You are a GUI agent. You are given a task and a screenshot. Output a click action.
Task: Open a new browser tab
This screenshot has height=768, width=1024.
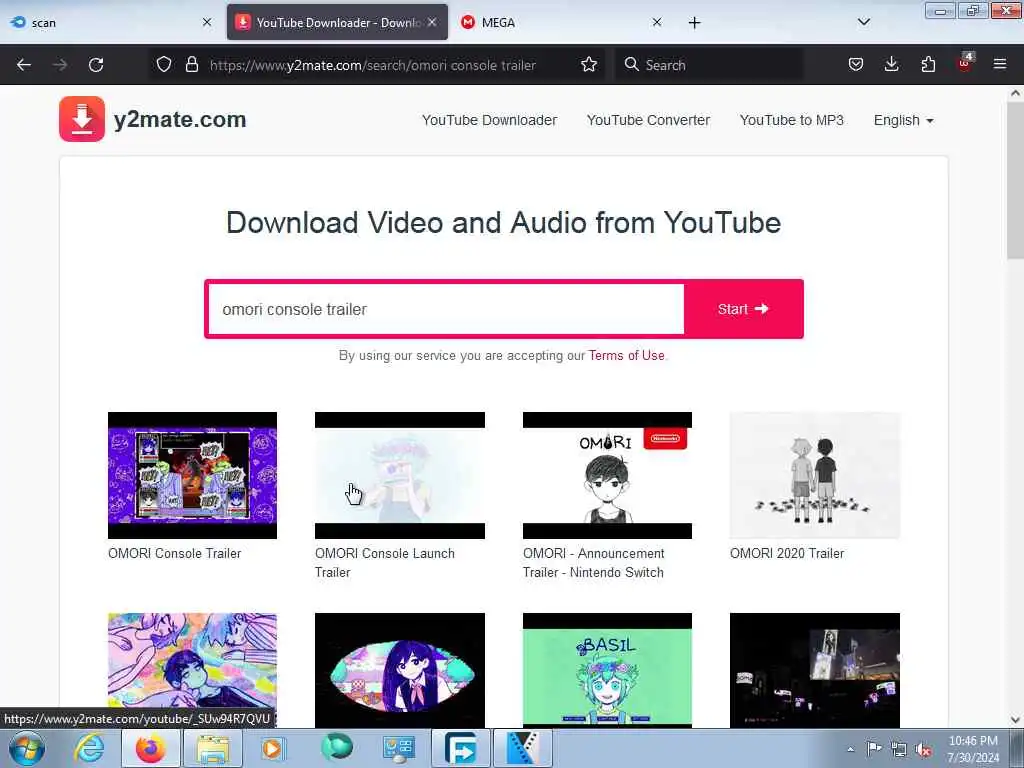tap(694, 23)
